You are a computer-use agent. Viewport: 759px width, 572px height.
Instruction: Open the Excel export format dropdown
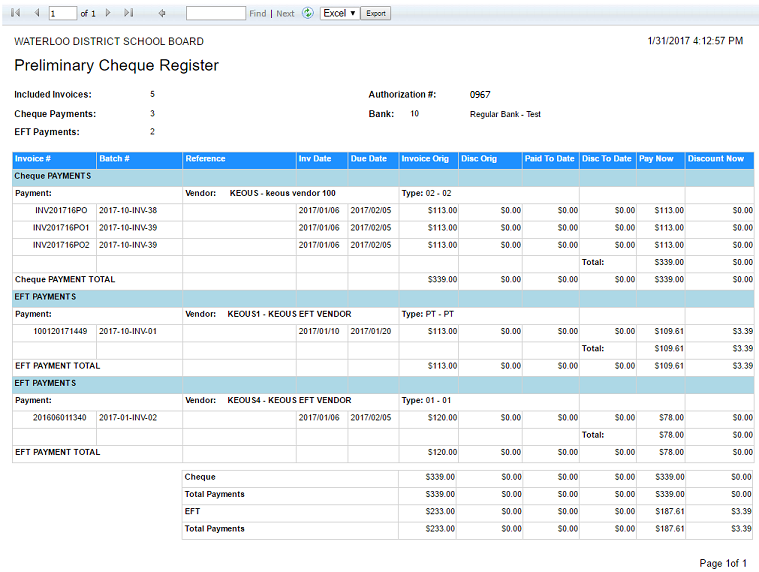(339, 13)
